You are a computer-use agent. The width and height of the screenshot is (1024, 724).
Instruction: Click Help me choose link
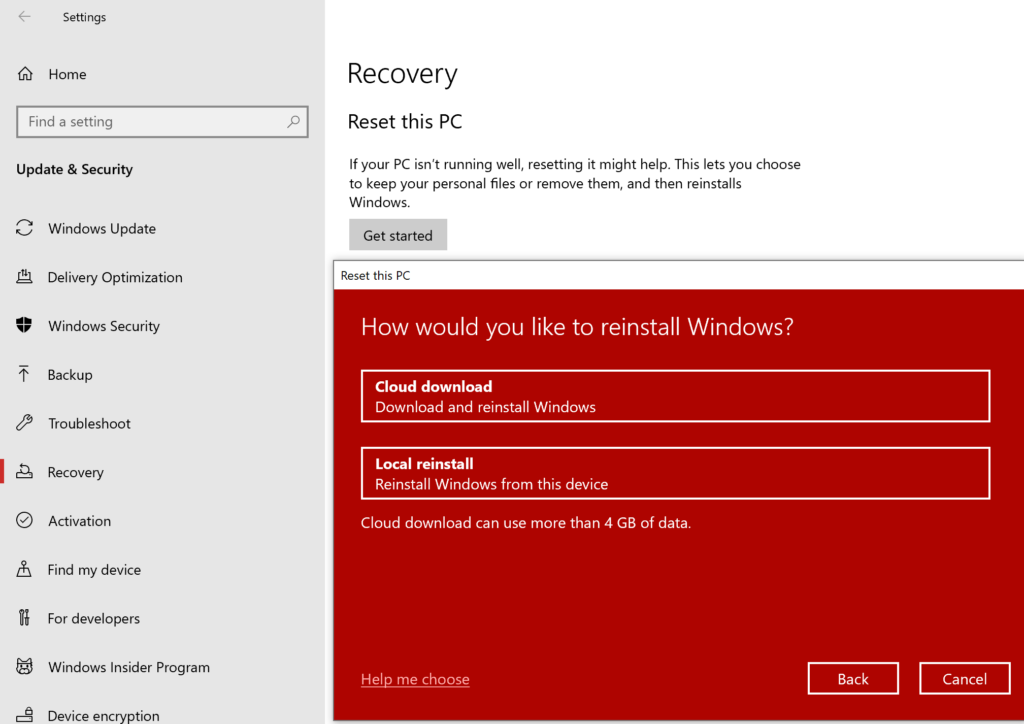click(415, 679)
